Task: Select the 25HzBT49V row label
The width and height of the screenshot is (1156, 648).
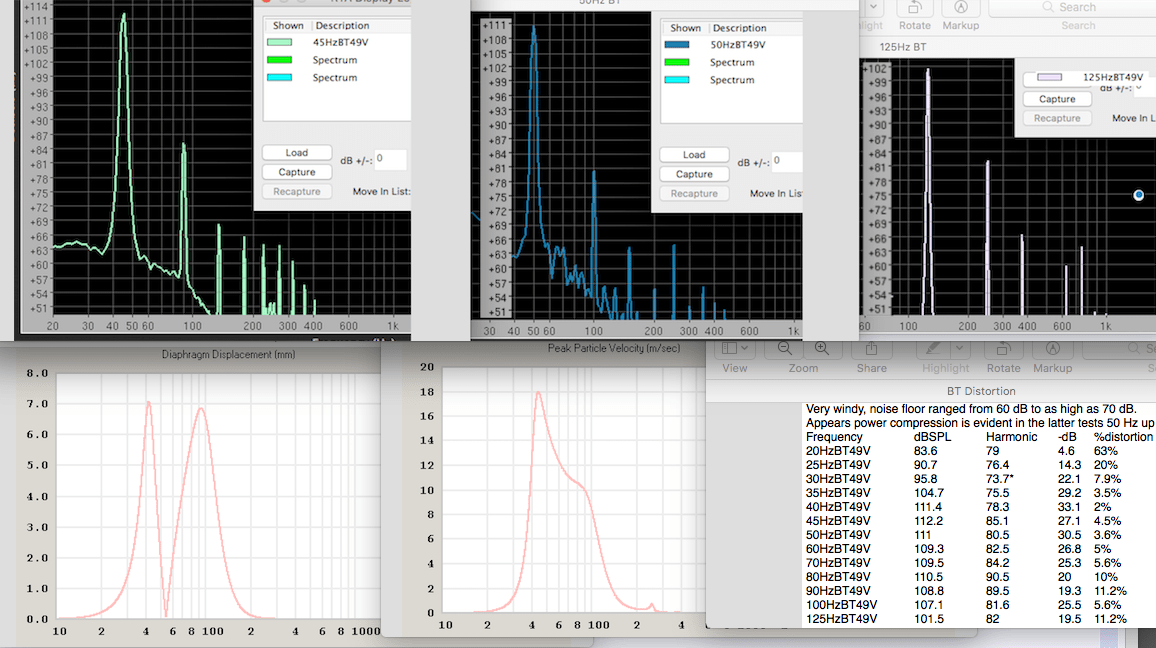Action: [838, 465]
